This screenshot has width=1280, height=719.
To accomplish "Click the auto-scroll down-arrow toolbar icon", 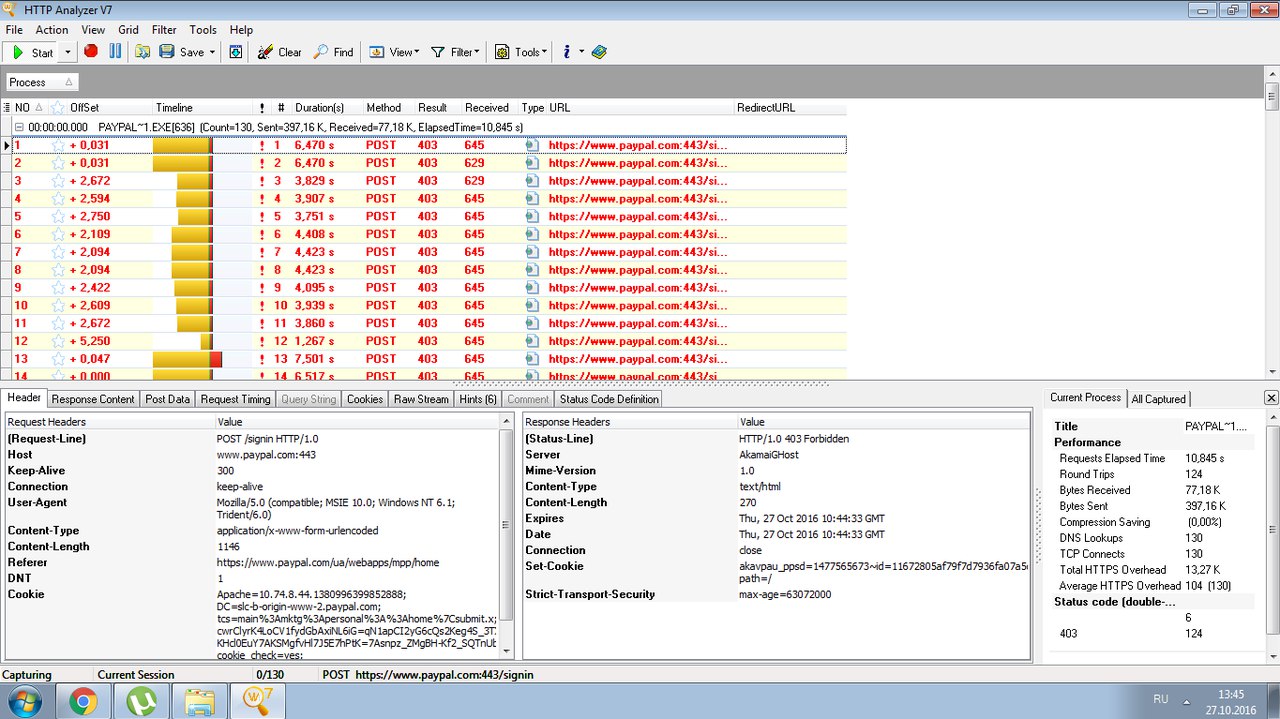I will 236,52.
